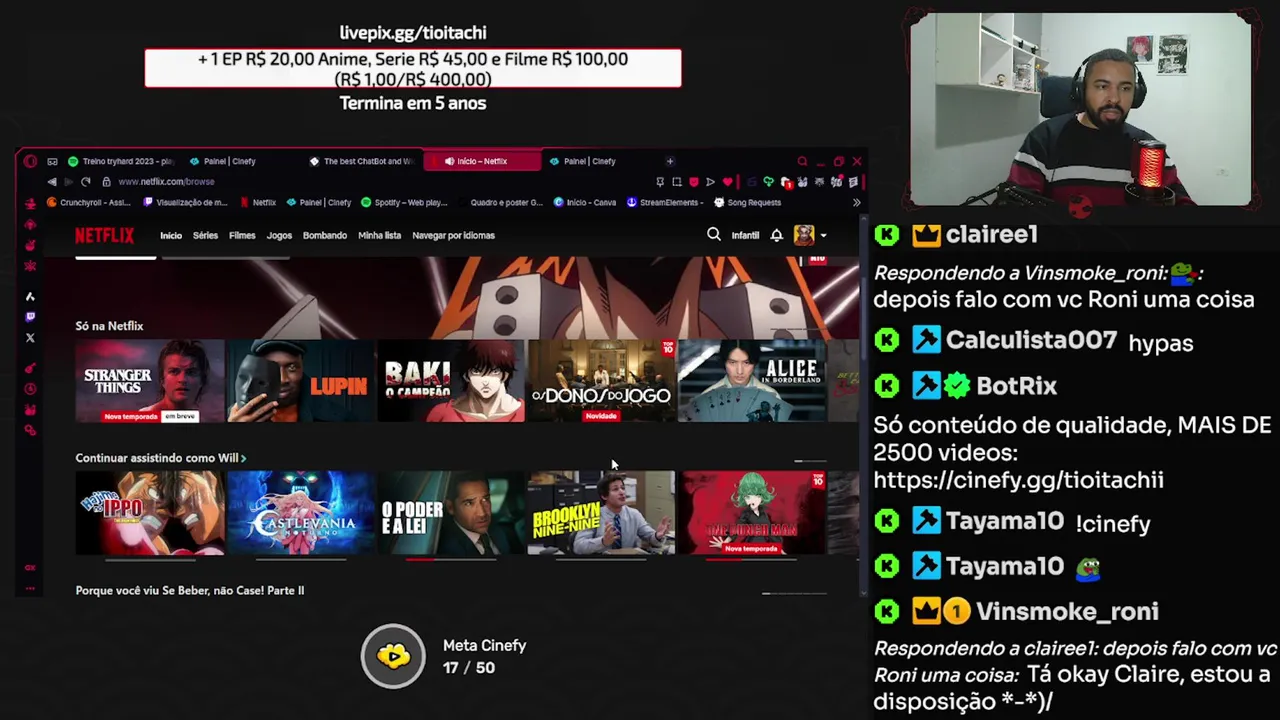
Task: Resume Brooklyn Nine-Nine thumbnail
Action: pyautogui.click(x=602, y=513)
